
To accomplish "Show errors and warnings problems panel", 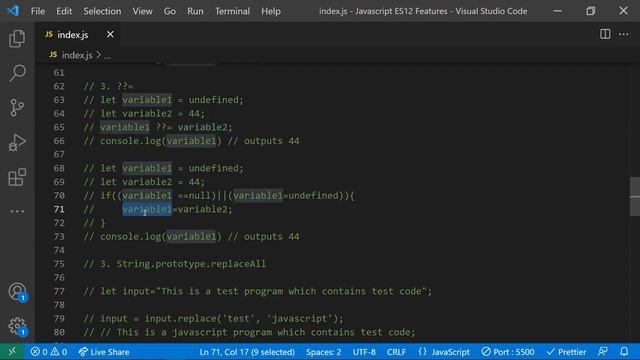I will 49,352.
